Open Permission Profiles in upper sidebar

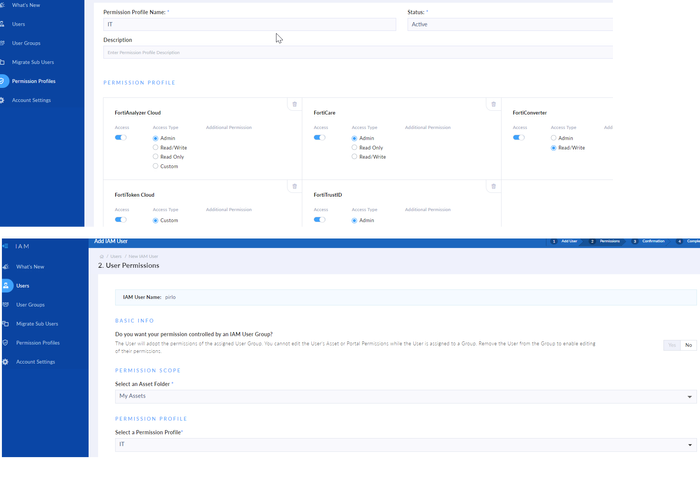33,81
